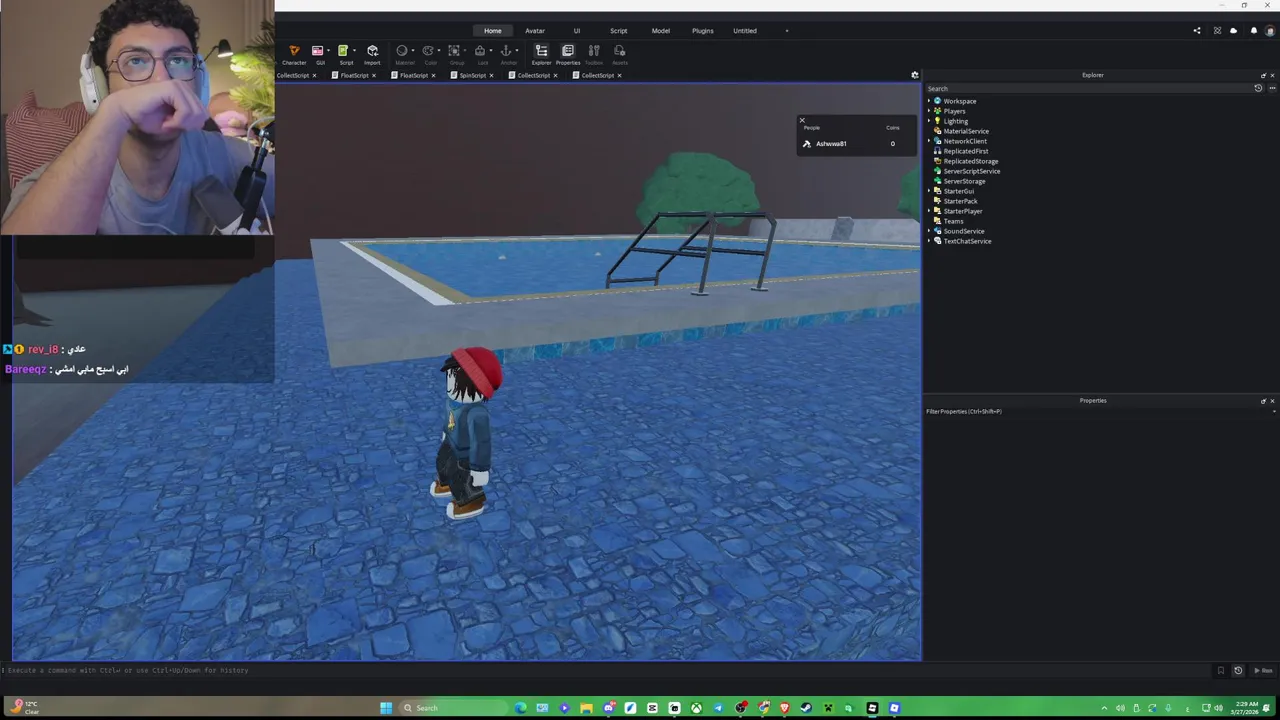Click the Explorer search history icon
1280x720 pixels.
[x=1258, y=88]
